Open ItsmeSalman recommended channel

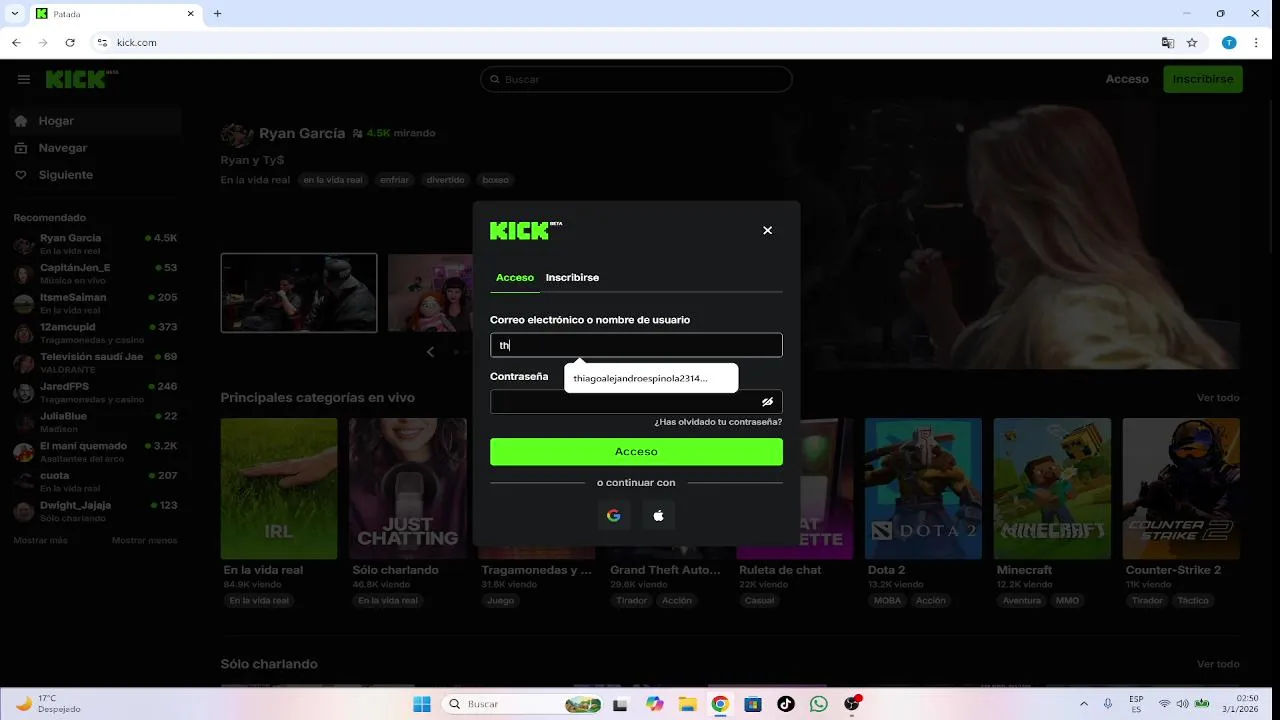point(95,303)
